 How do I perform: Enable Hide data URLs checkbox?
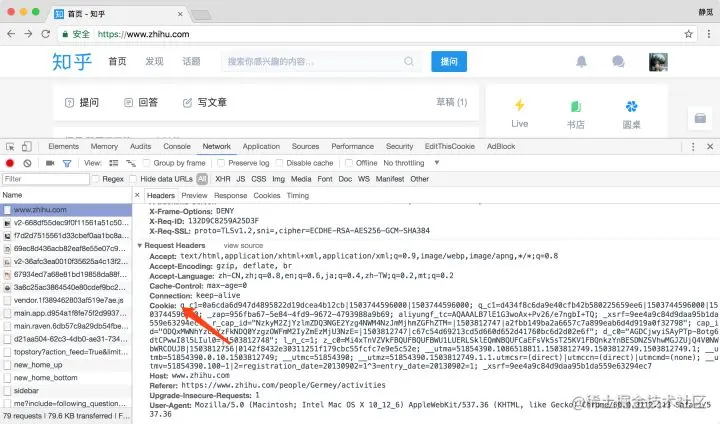133,179
